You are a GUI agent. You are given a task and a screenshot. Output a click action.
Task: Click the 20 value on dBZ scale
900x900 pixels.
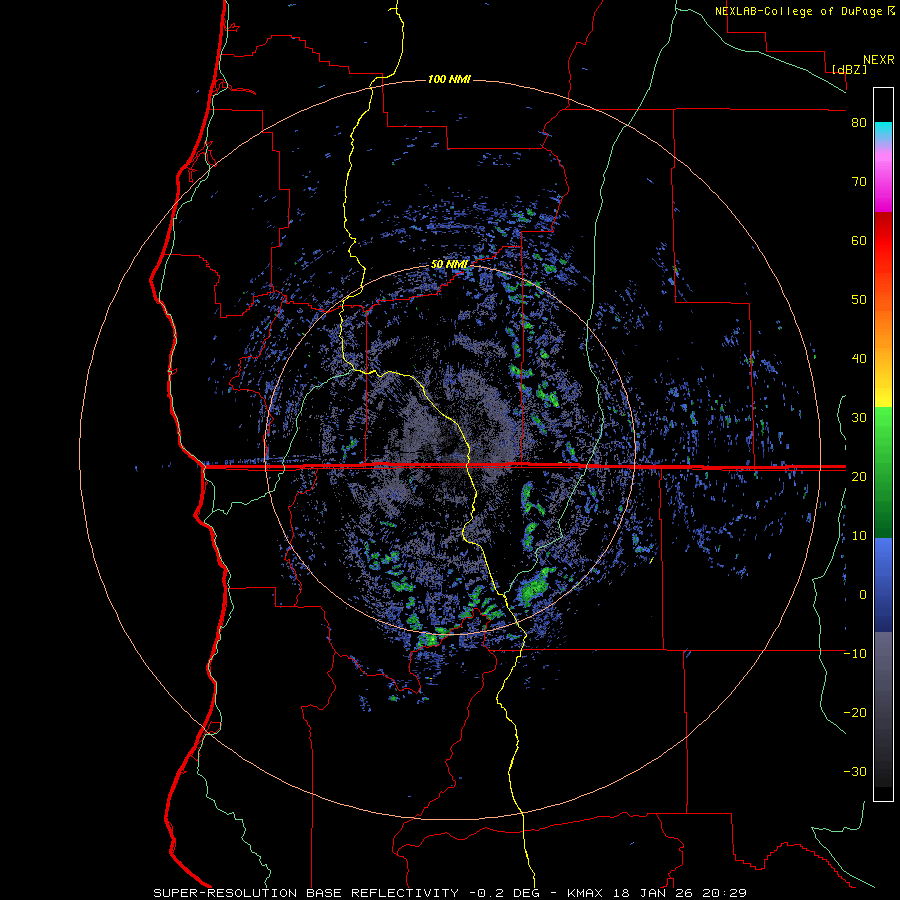tap(859, 477)
